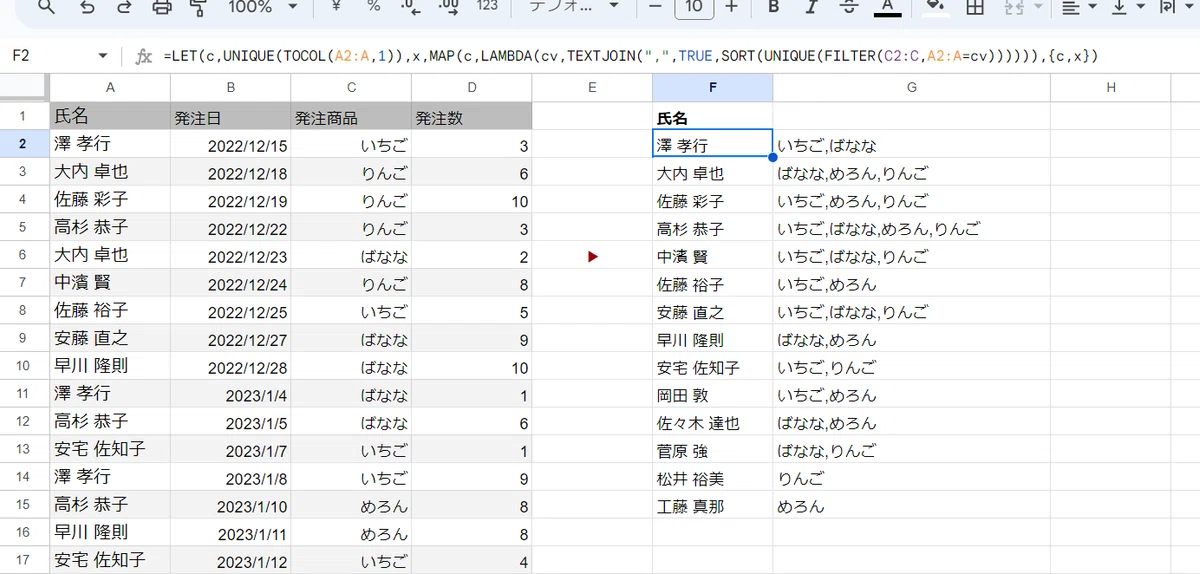
Task: Redo the last undone action
Action: (x=123, y=6)
